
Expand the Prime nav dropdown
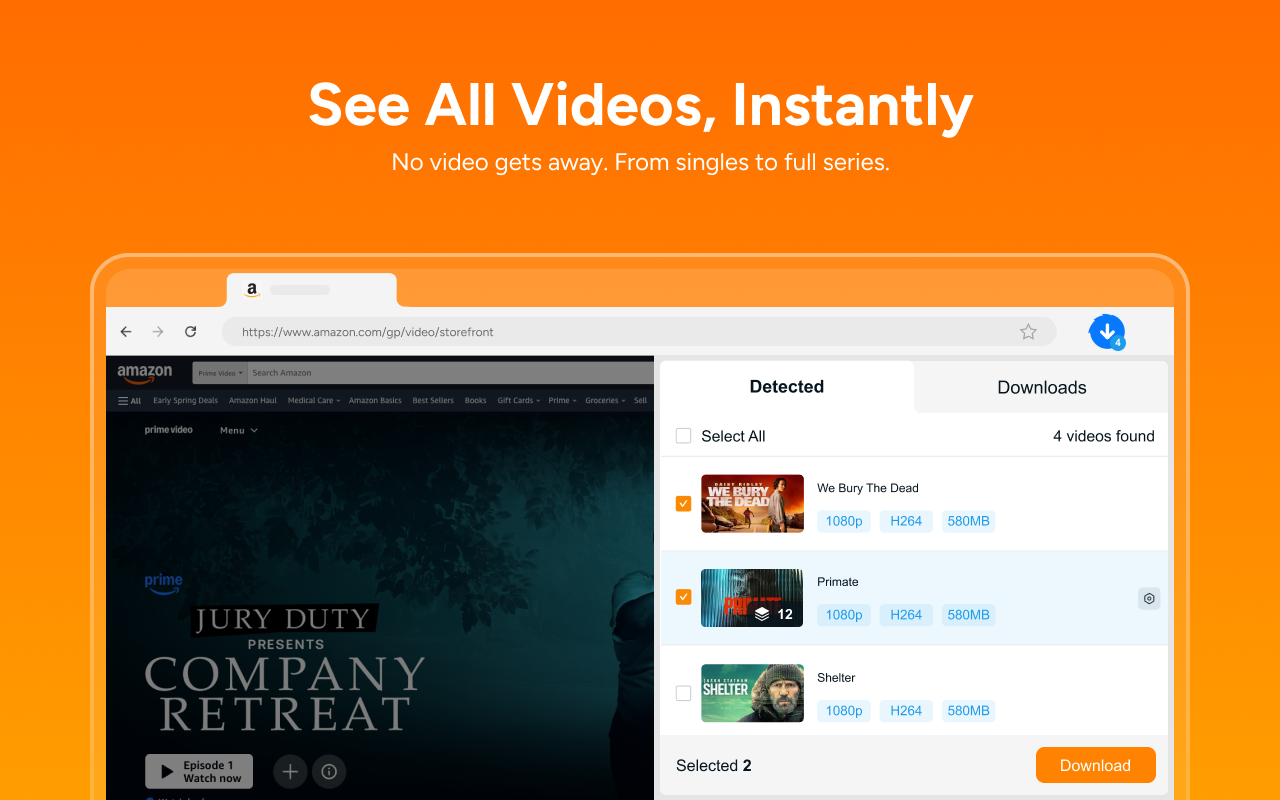(x=562, y=401)
